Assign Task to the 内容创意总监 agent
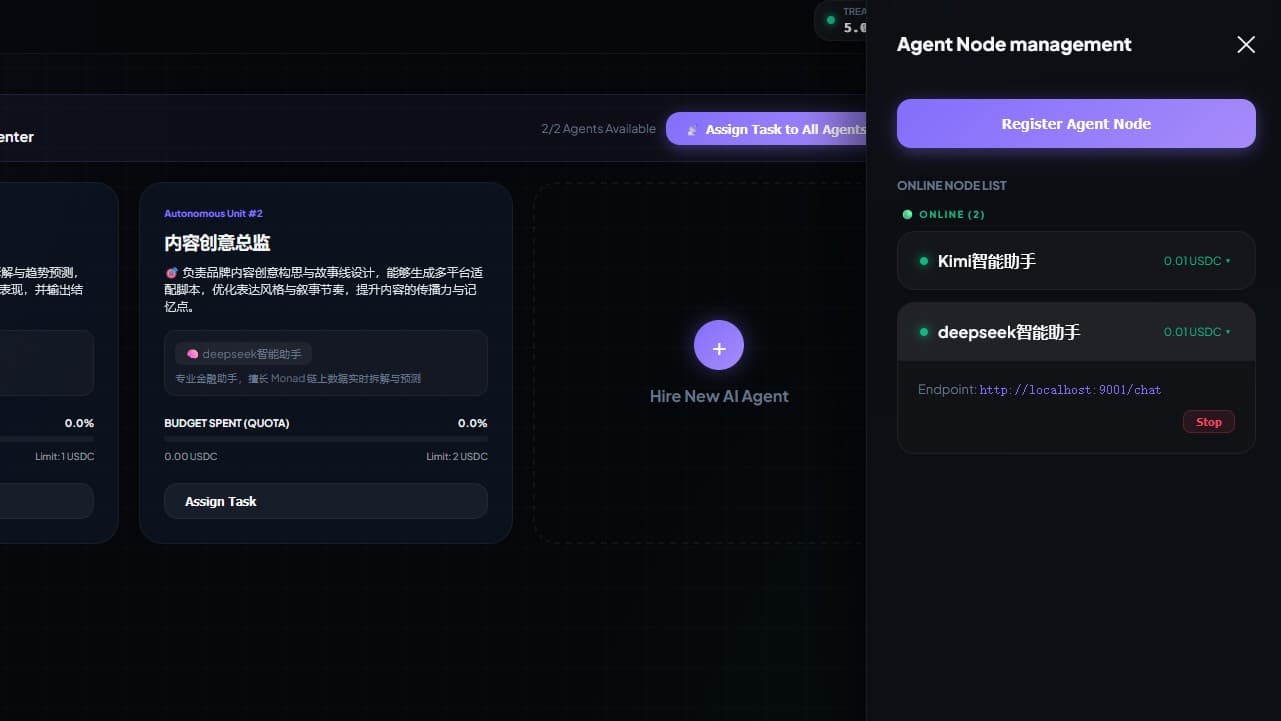 [325, 501]
